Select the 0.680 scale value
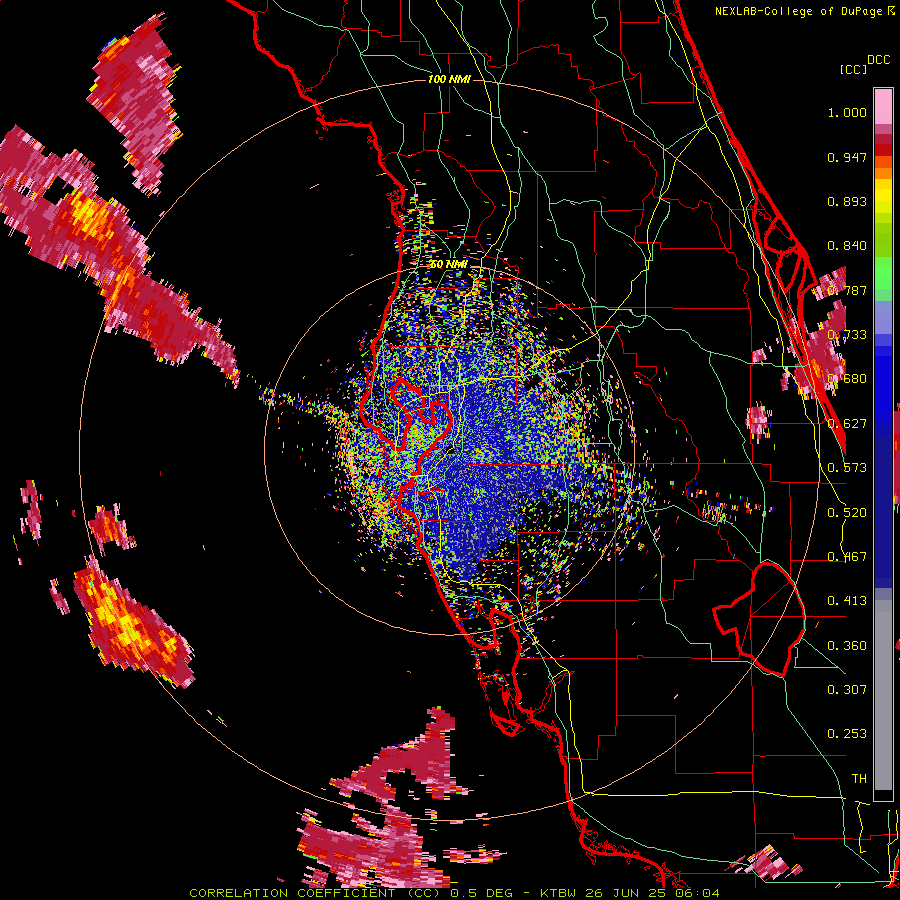The width and height of the screenshot is (900, 900). point(847,379)
